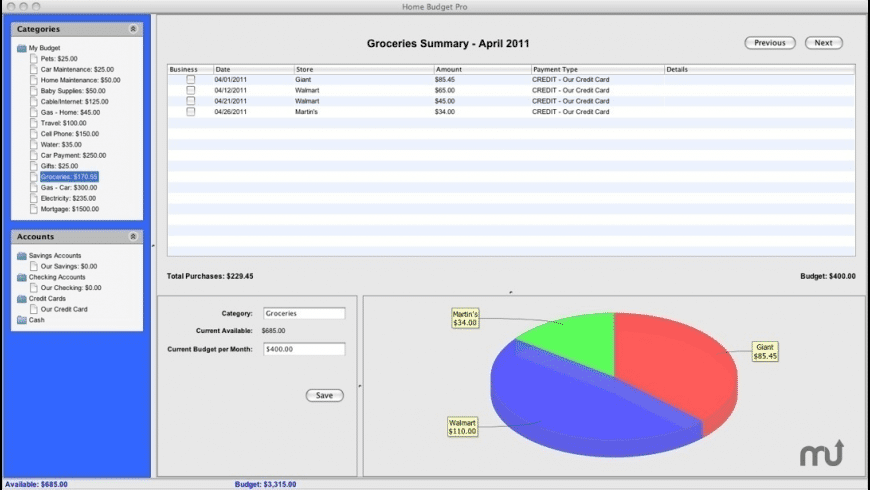Screen dimensions: 870x490
Task: Select Our Savings account in tree
Action: (68, 267)
